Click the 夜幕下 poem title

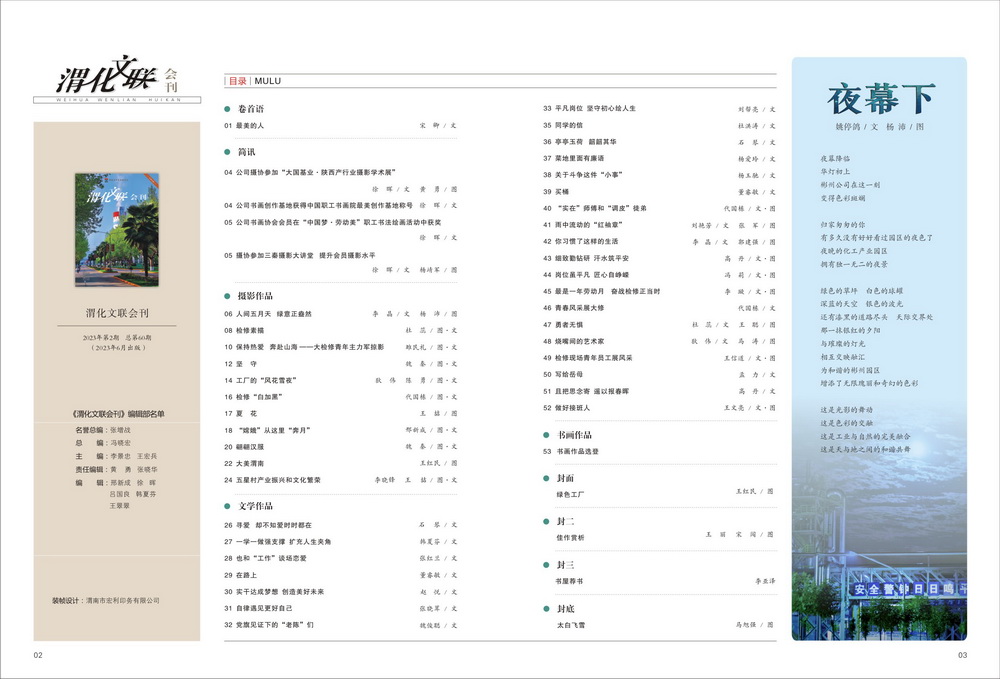click(880, 99)
